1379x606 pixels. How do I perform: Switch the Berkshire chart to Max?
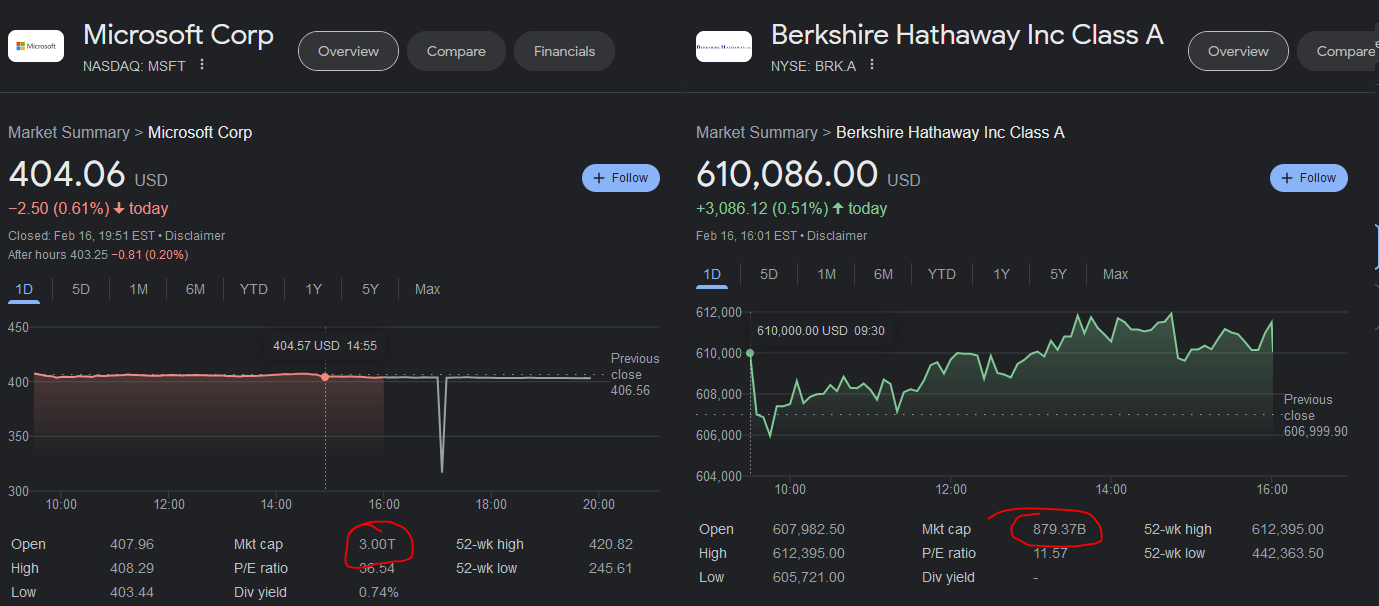1115,274
